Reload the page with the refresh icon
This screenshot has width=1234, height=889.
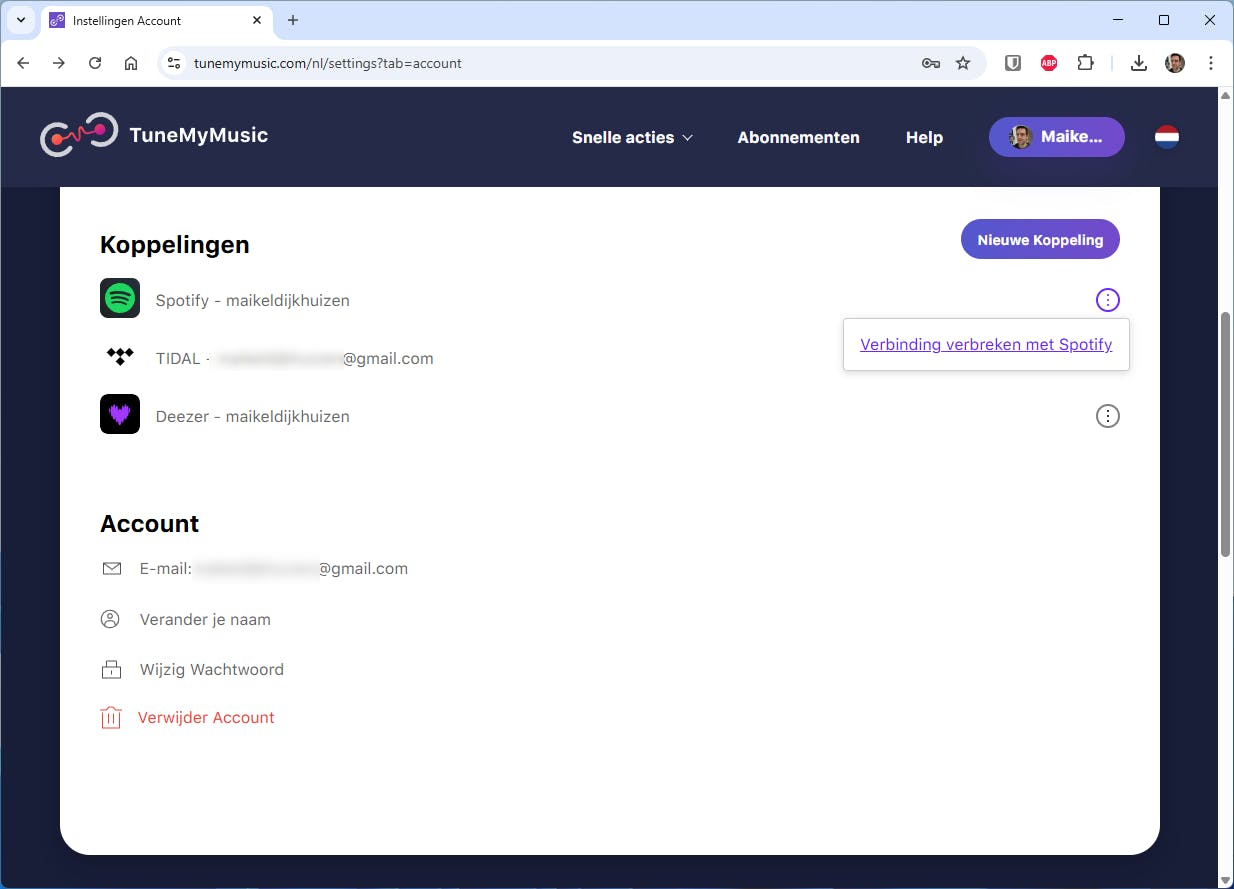pos(95,63)
